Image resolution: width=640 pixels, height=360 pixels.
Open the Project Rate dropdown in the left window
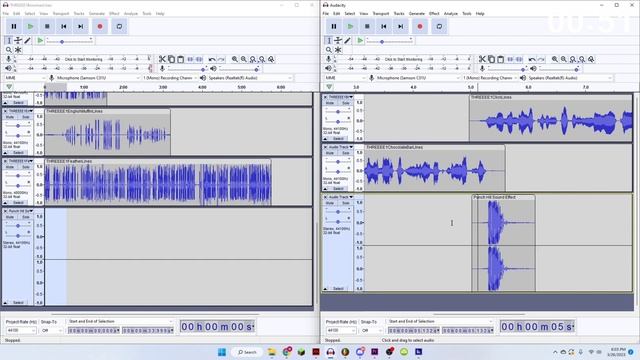point(21,330)
